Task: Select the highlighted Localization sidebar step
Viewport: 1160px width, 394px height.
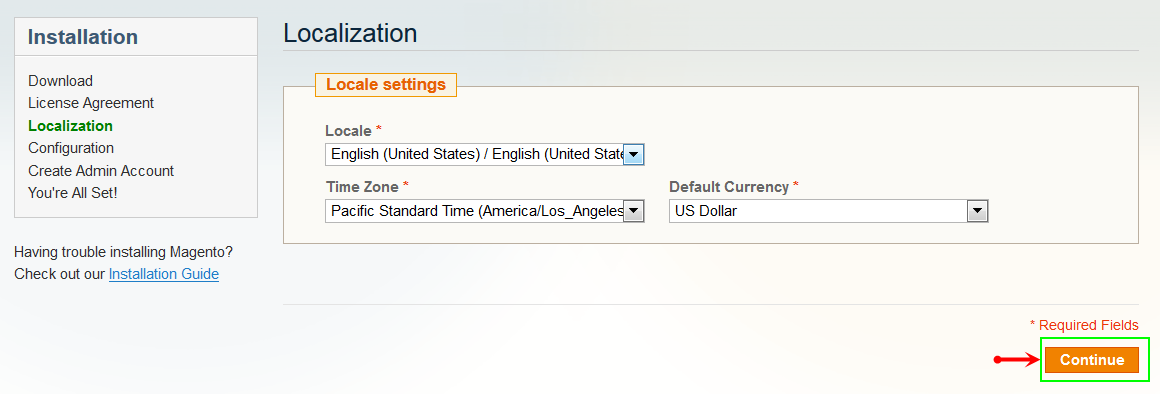Action: point(70,126)
